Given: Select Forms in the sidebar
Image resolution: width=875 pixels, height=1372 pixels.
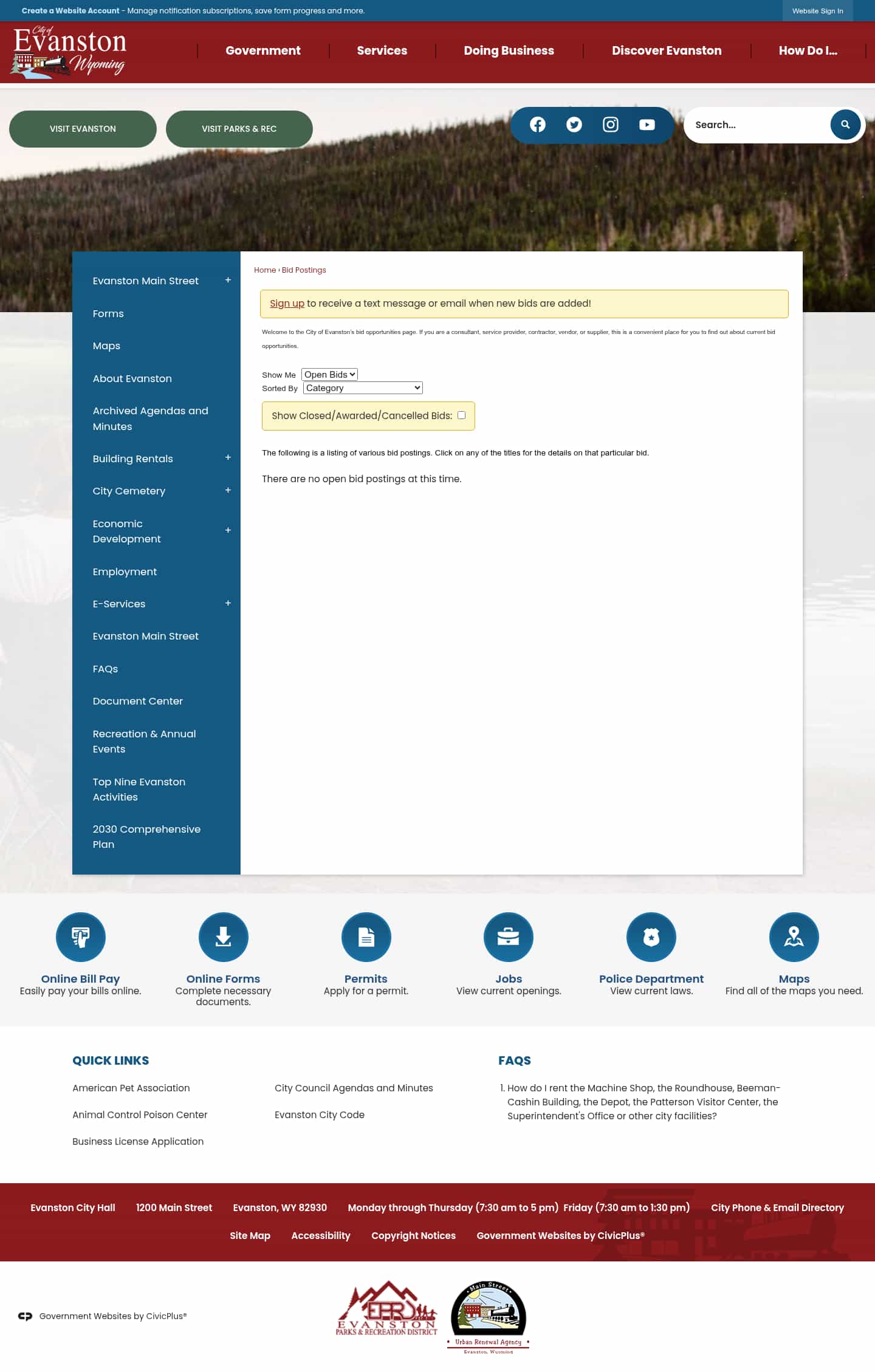Looking at the screenshot, I should [x=108, y=313].
